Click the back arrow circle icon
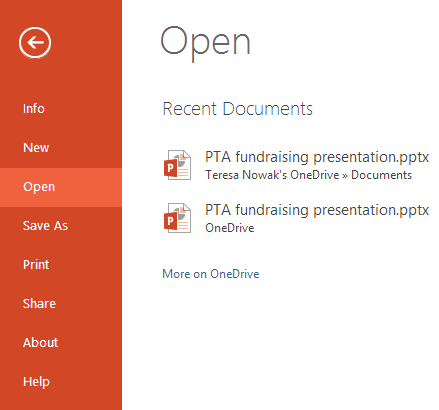439x410 pixels. pos(35,43)
